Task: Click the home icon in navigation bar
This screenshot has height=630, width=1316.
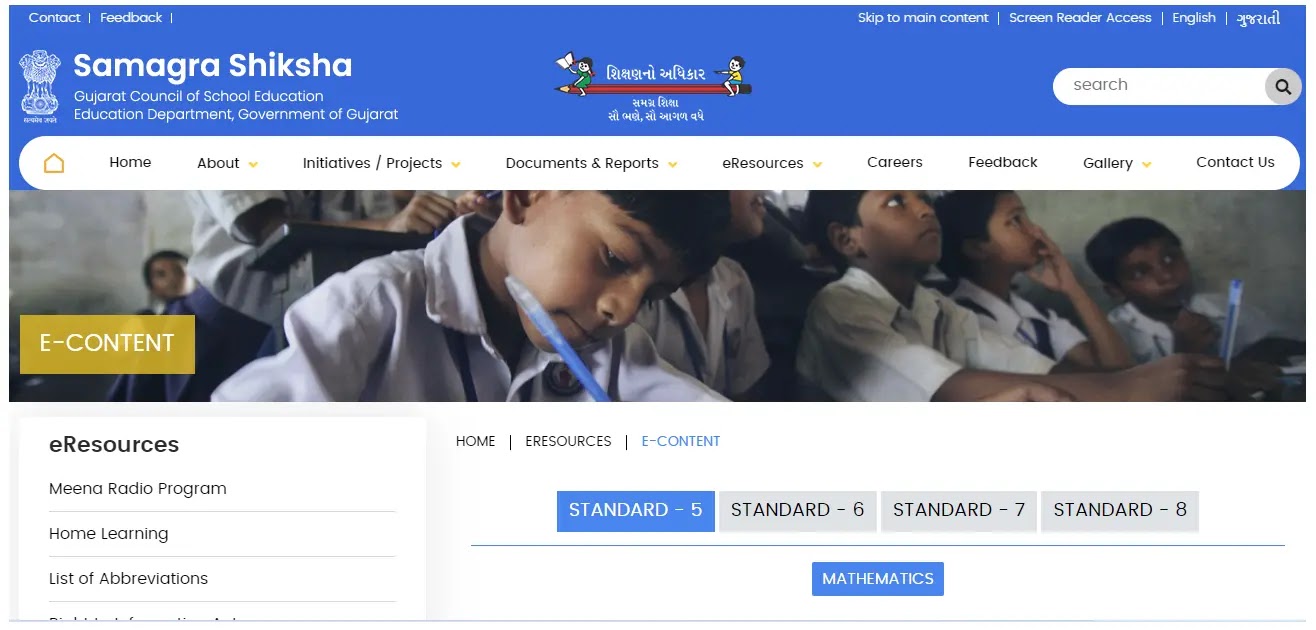Action: pos(54,162)
